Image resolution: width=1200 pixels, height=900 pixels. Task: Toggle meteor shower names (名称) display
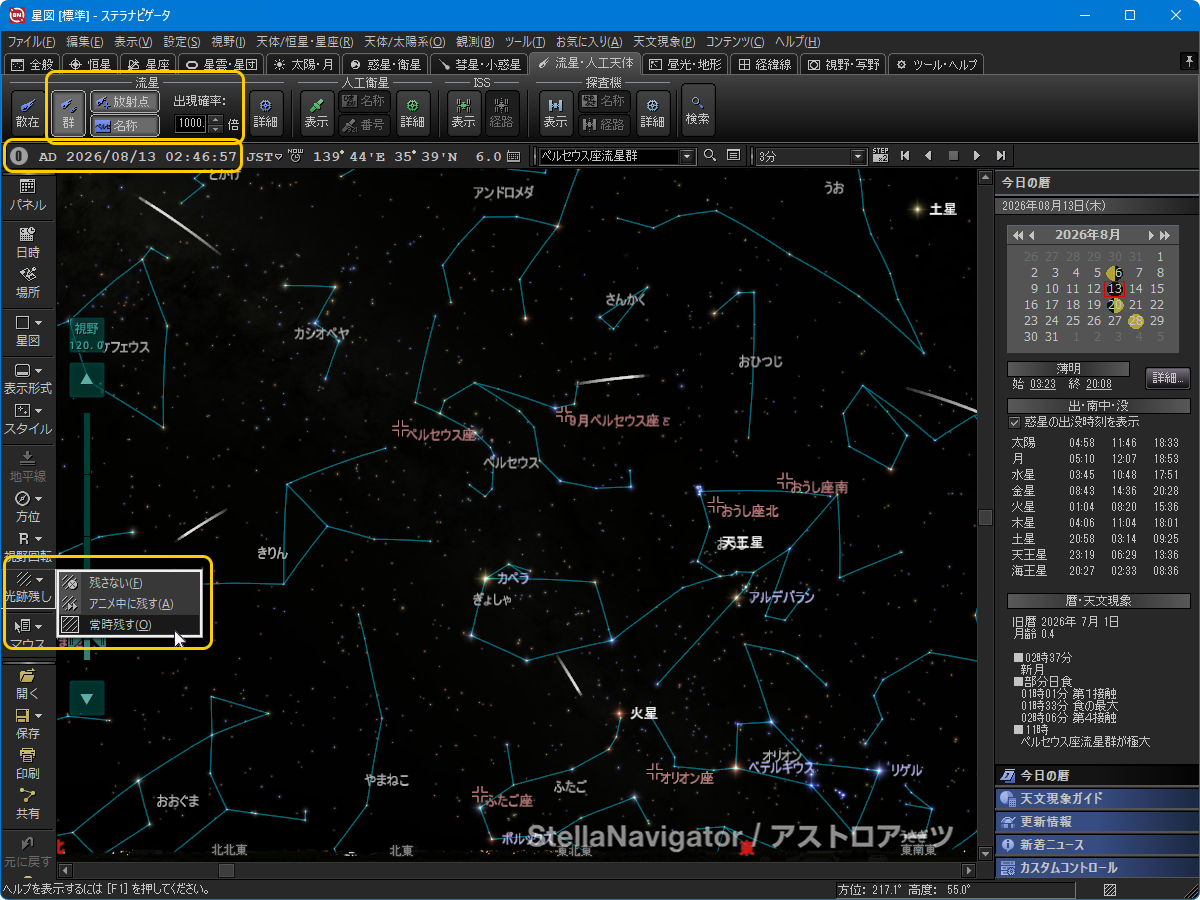[x=125, y=125]
